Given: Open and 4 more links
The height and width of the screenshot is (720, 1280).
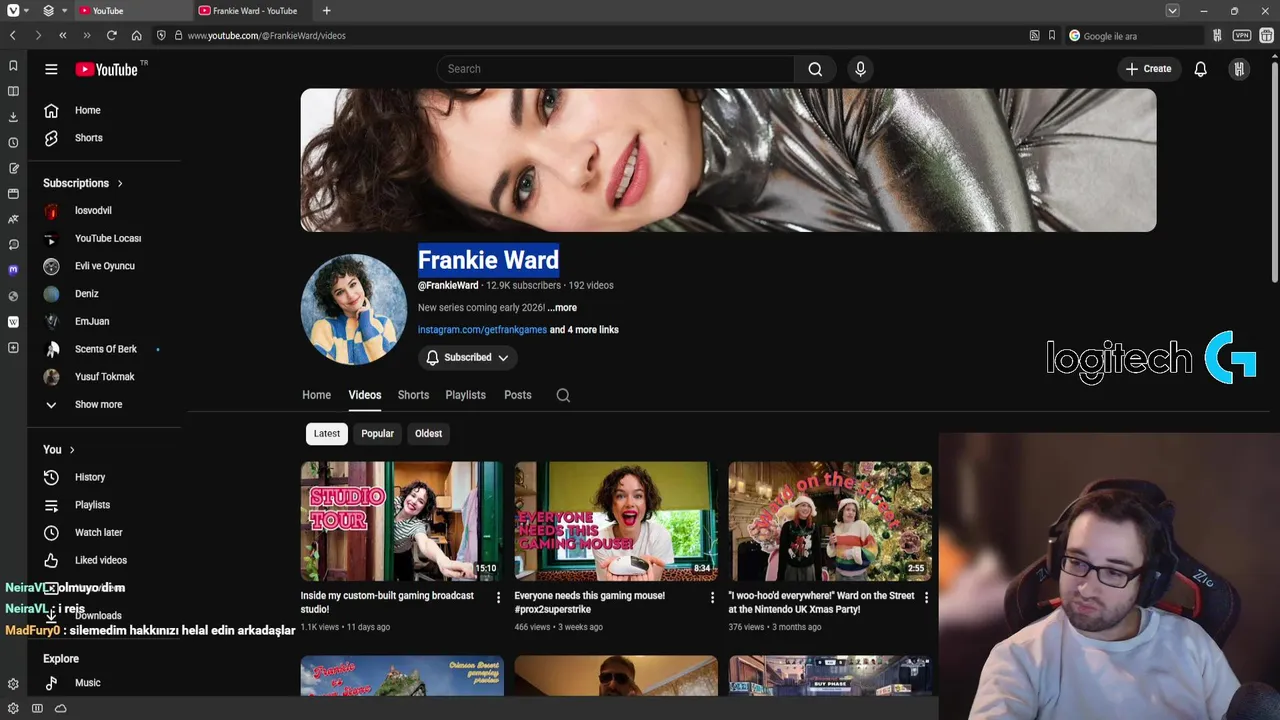Looking at the screenshot, I should click(584, 330).
